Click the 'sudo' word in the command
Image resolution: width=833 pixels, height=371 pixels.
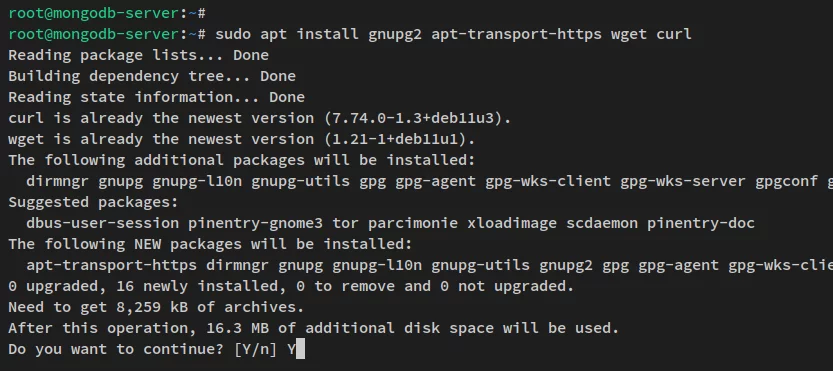click(x=233, y=35)
